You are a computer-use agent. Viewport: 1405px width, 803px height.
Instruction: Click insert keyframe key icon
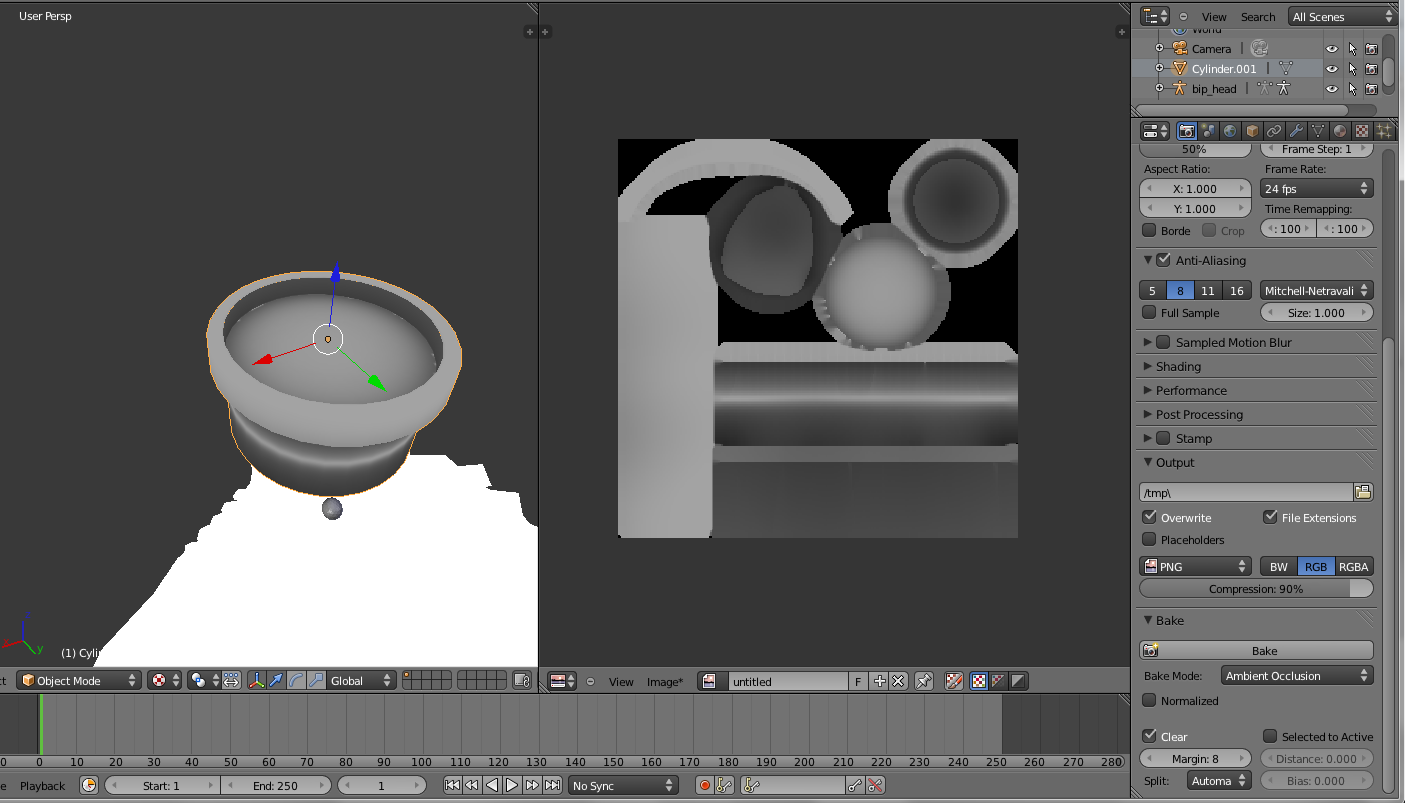coord(856,785)
